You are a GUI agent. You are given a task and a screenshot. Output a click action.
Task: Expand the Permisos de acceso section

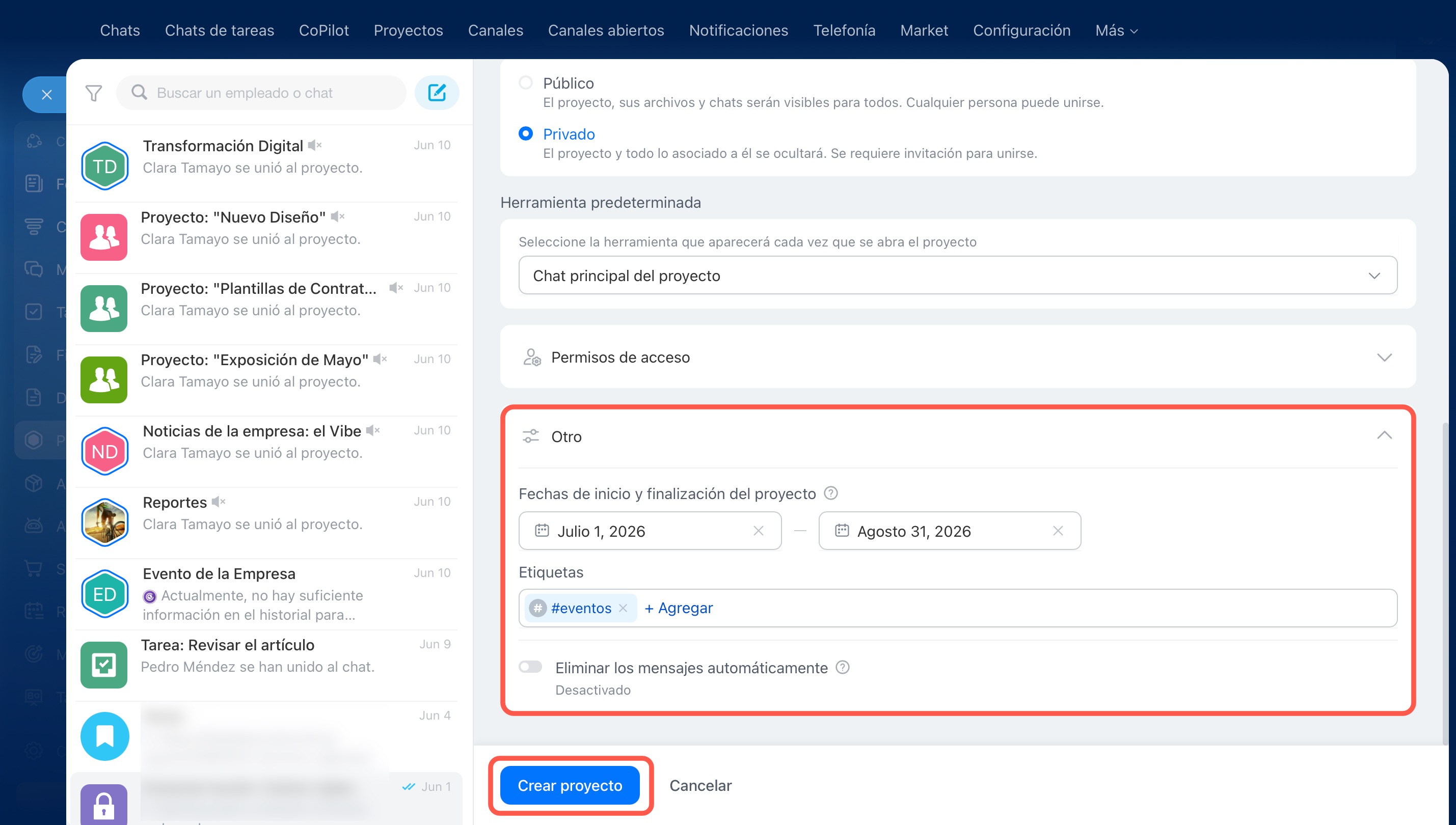[x=1384, y=358]
